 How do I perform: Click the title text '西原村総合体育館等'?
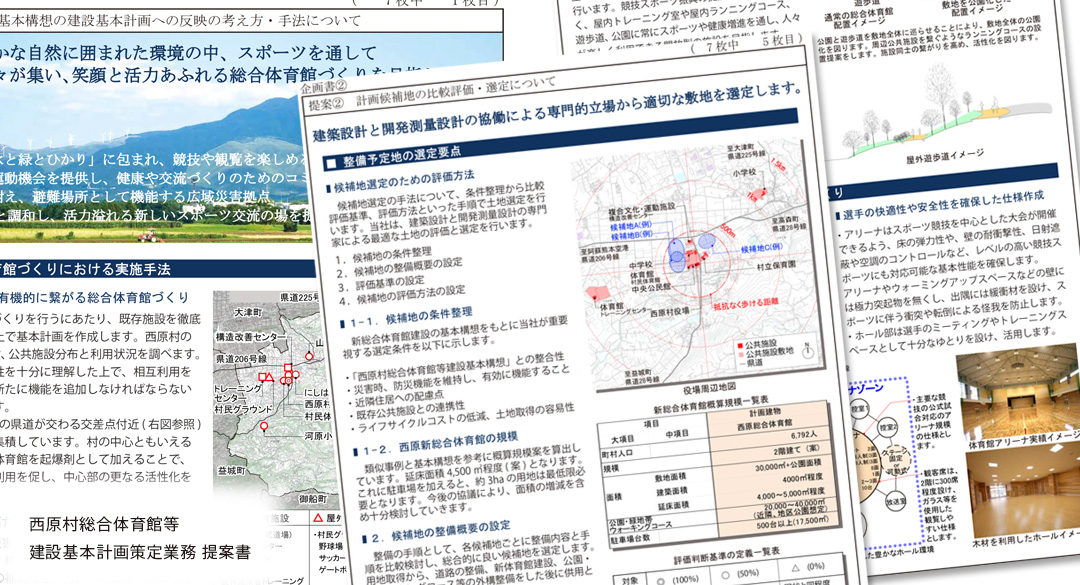(x=104, y=524)
